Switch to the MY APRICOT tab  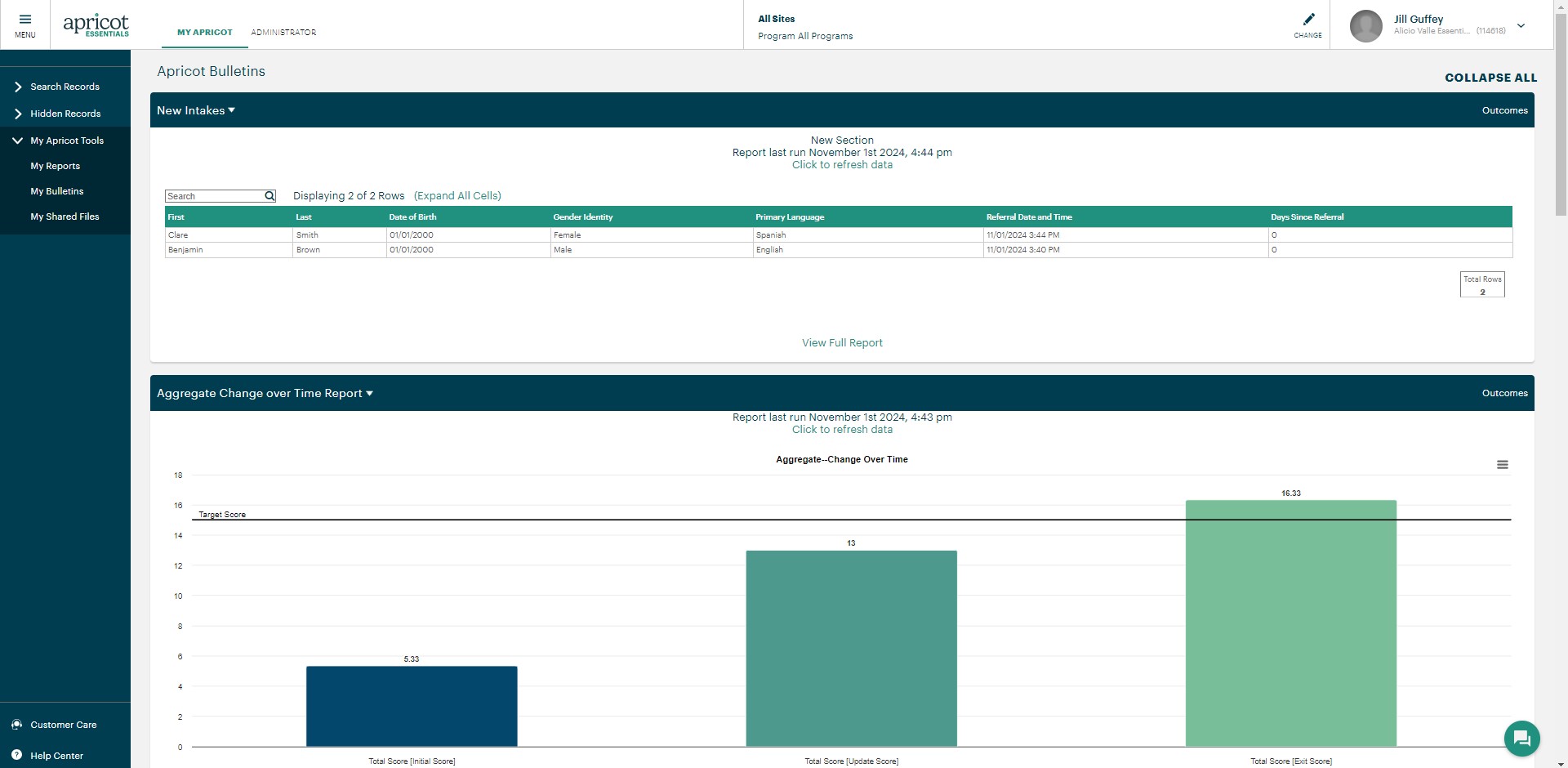205,33
